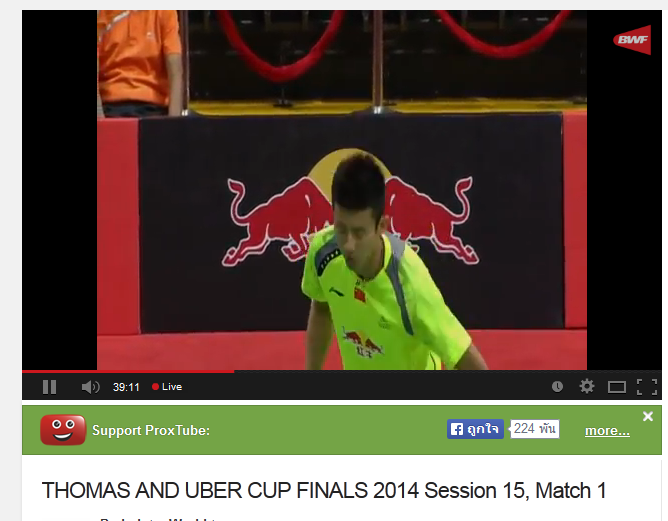Image resolution: width=668 pixels, height=521 pixels.
Task: Mute audio with the speaker icon
Action: (90, 387)
